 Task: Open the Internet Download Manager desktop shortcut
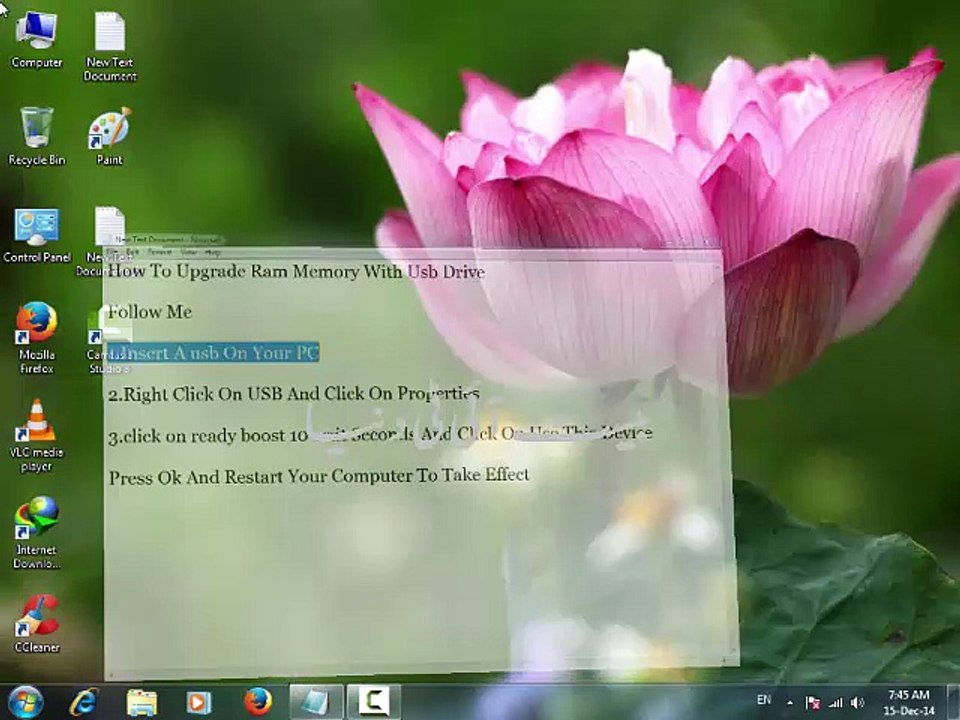coord(36,533)
